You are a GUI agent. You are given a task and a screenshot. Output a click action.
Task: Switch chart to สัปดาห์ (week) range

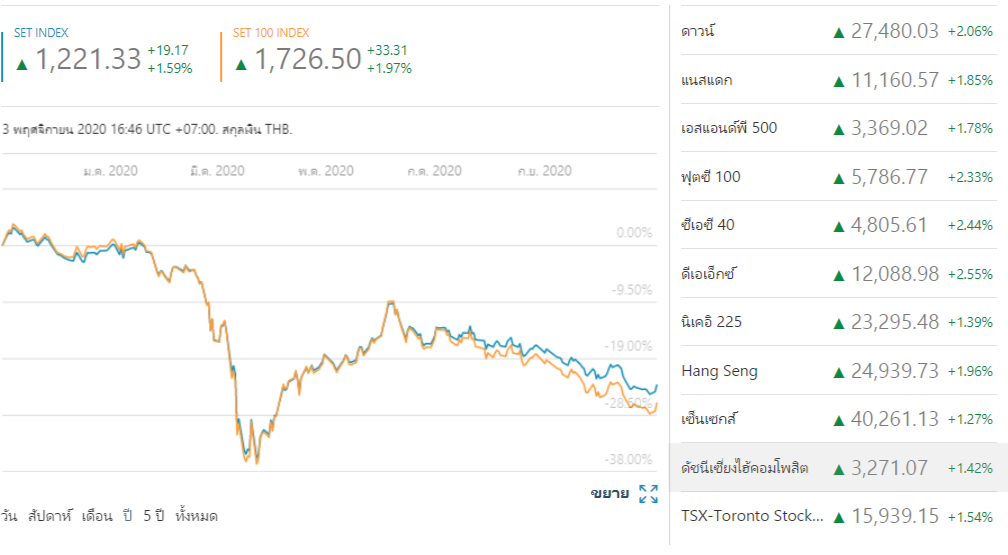49,516
